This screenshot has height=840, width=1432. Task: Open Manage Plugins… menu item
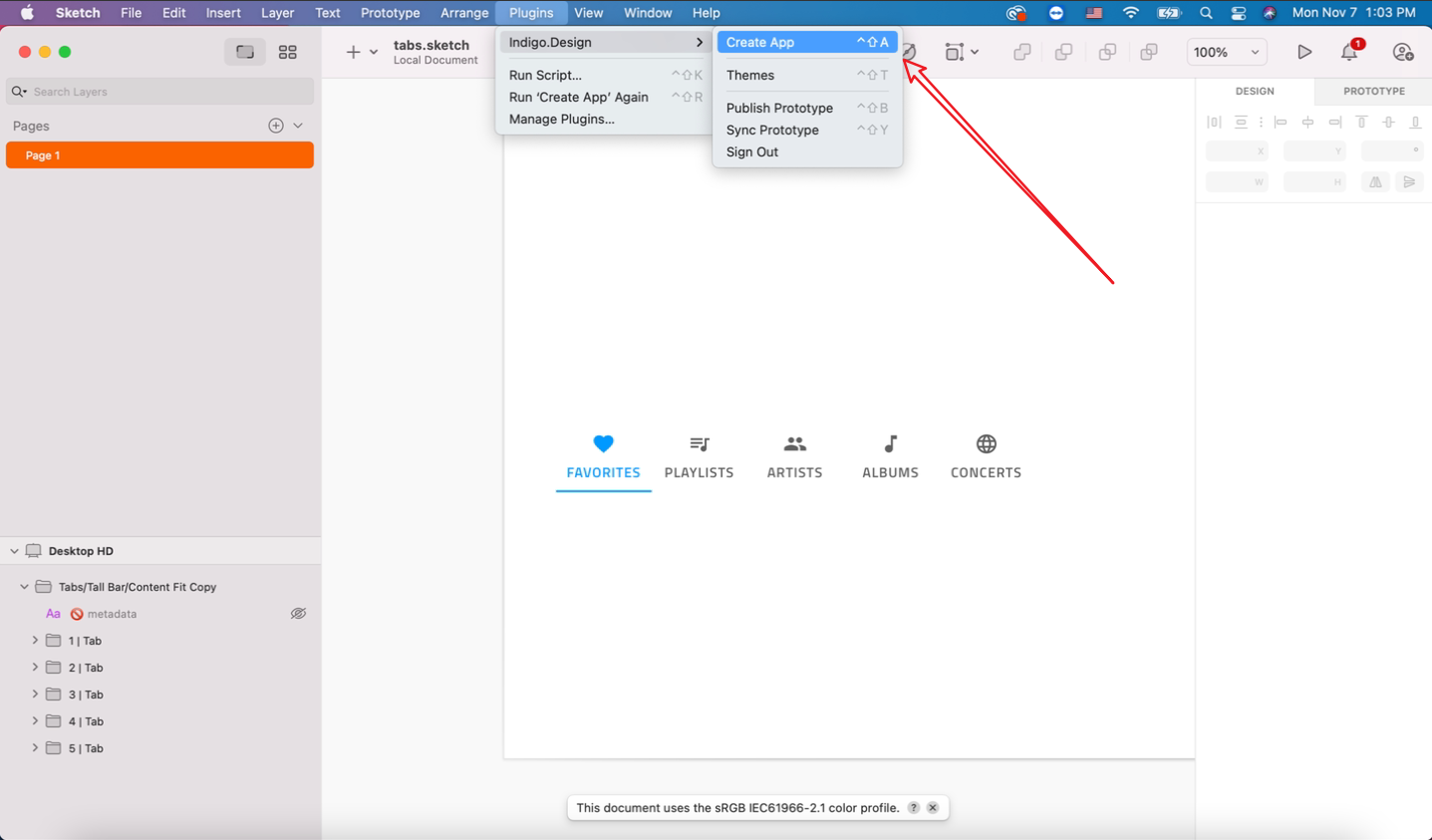coord(605,119)
